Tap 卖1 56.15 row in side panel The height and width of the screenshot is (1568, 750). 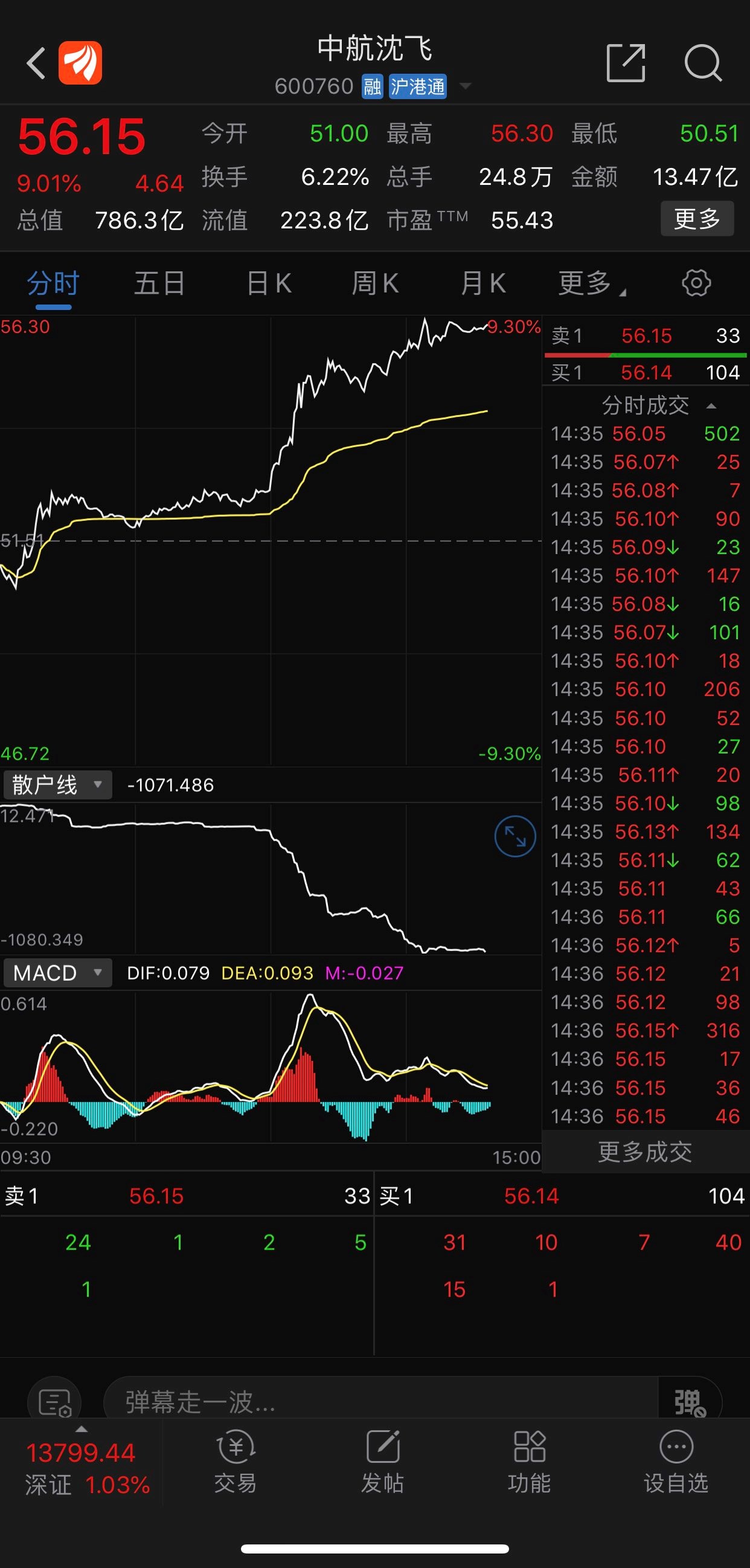click(646, 335)
